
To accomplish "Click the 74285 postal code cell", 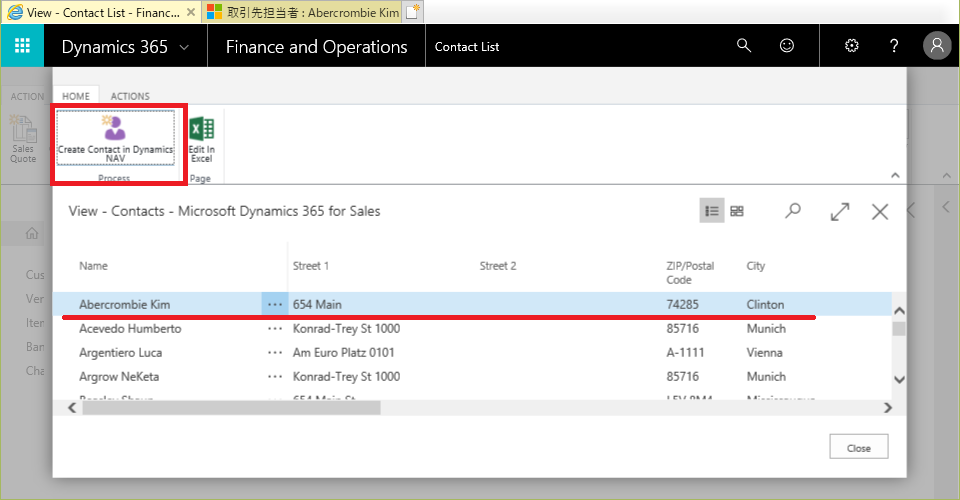I will (x=683, y=304).
